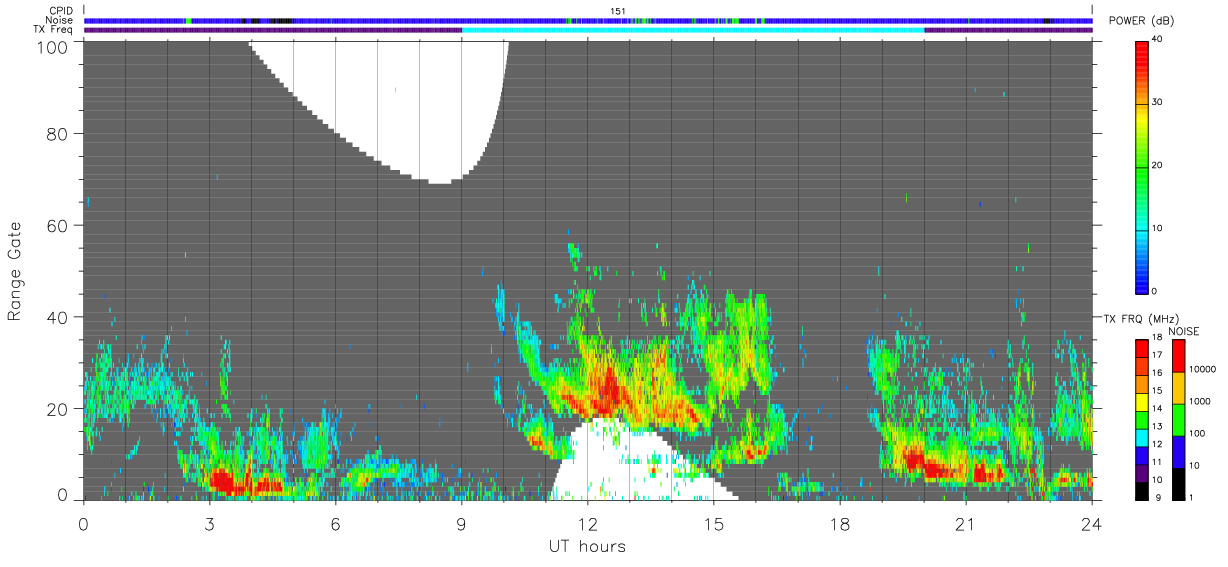
Task: Click x-axis tick label '18'
Action: 839,524
